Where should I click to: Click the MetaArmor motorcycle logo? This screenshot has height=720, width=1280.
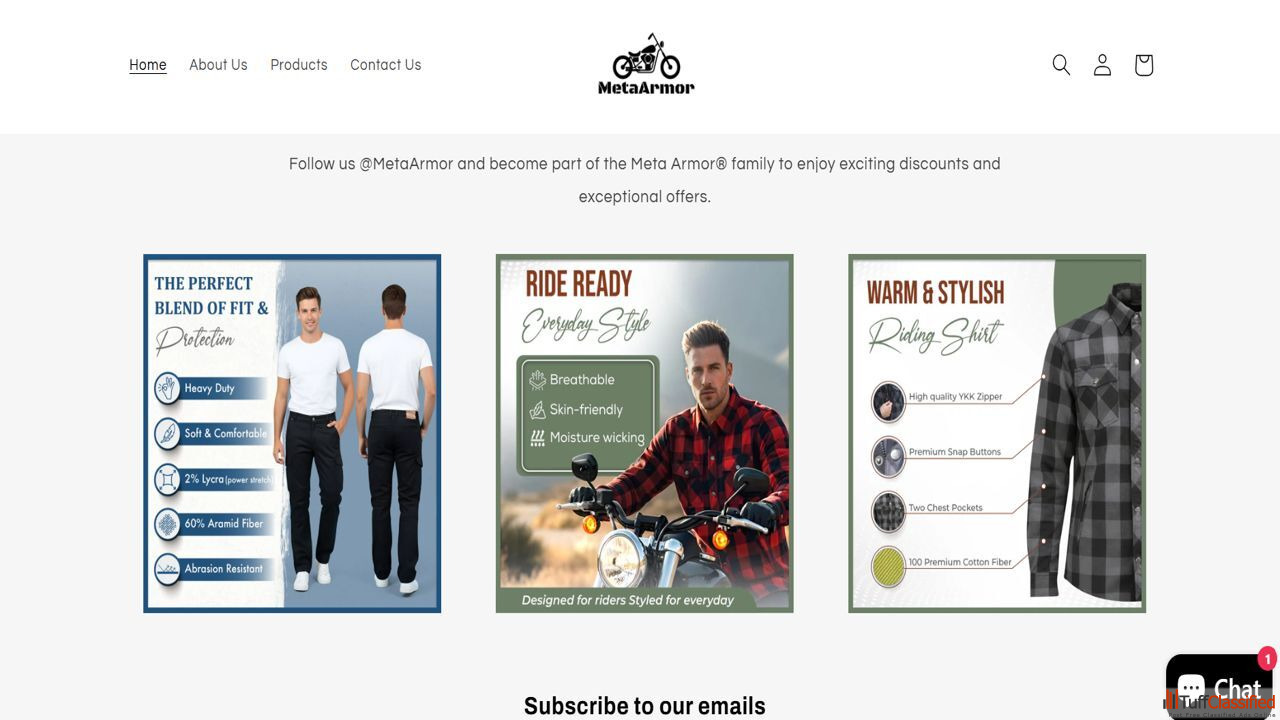coord(646,64)
